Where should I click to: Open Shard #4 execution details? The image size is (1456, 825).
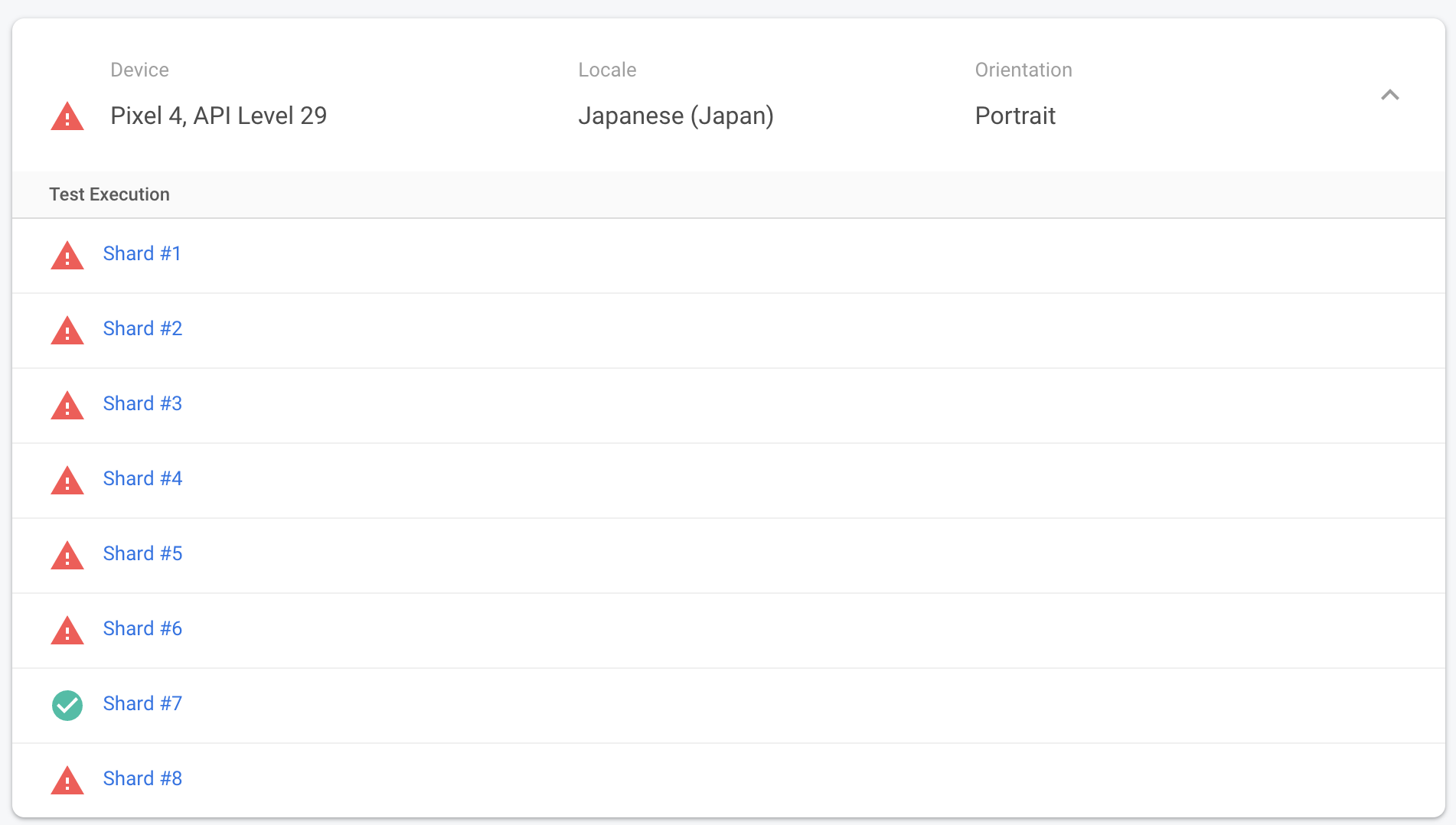click(x=142, y=478)
